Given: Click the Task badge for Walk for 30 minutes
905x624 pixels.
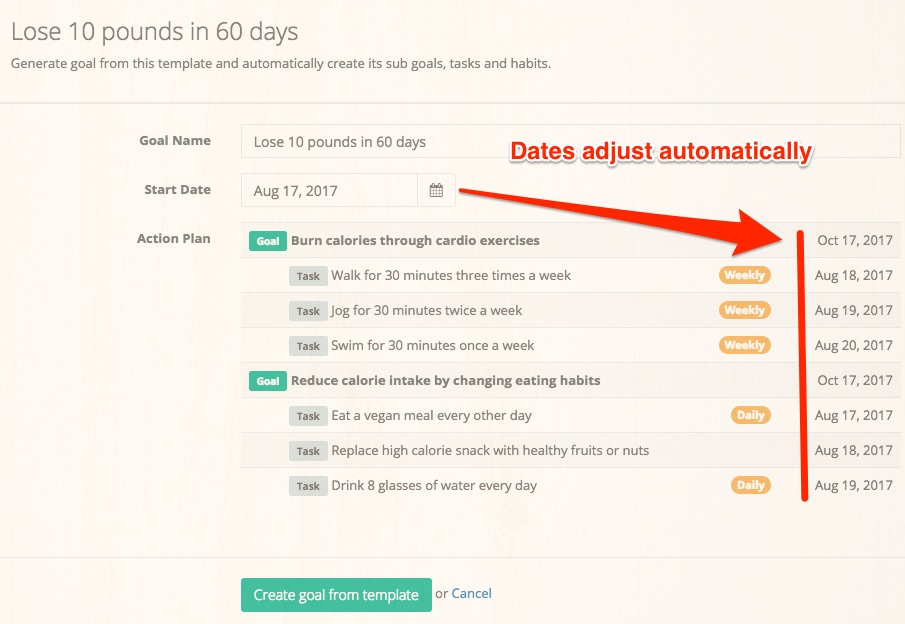Looking at the screenshot, I should coord(308,276).
